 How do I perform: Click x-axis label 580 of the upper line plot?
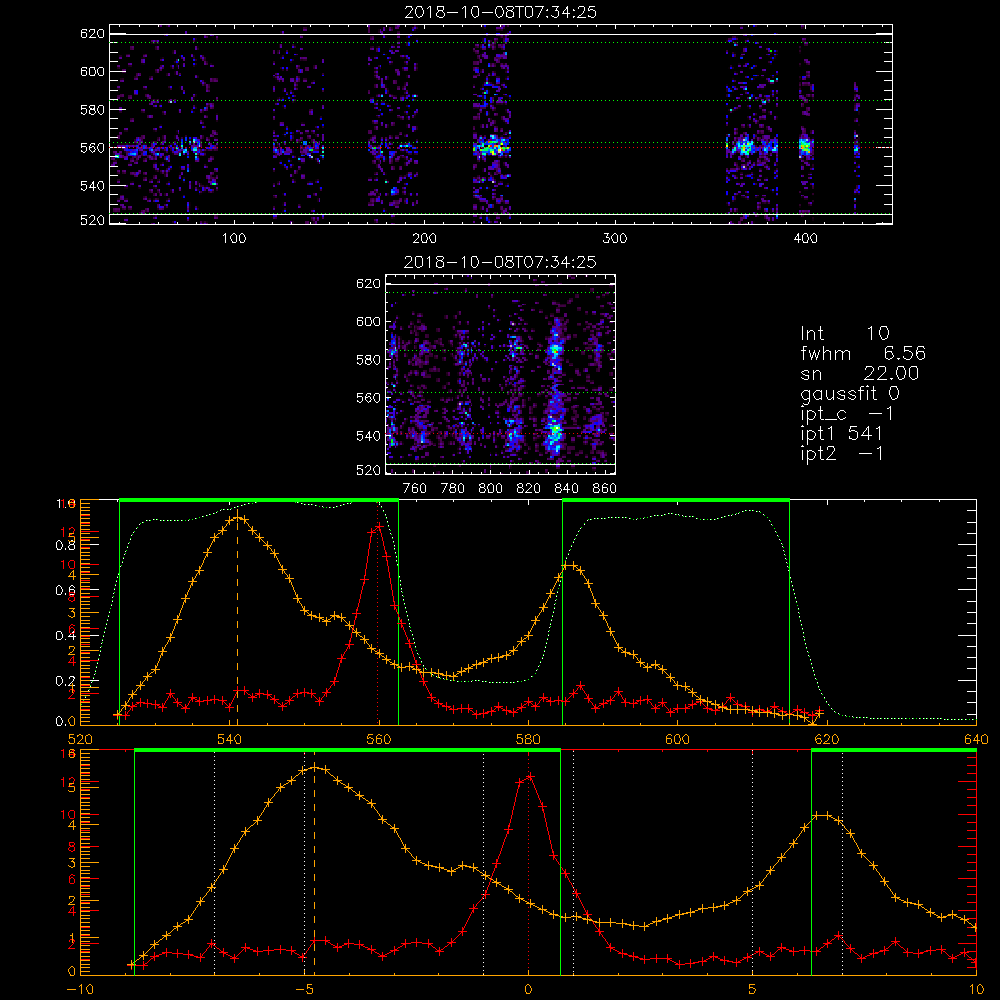click(x=529, y=739)
